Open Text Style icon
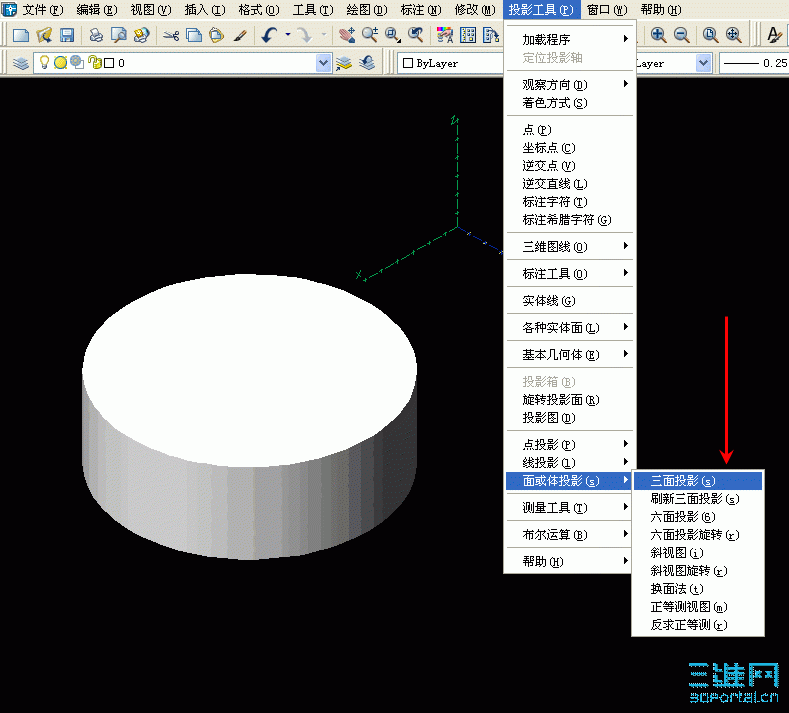 click(x=774, y=35)
